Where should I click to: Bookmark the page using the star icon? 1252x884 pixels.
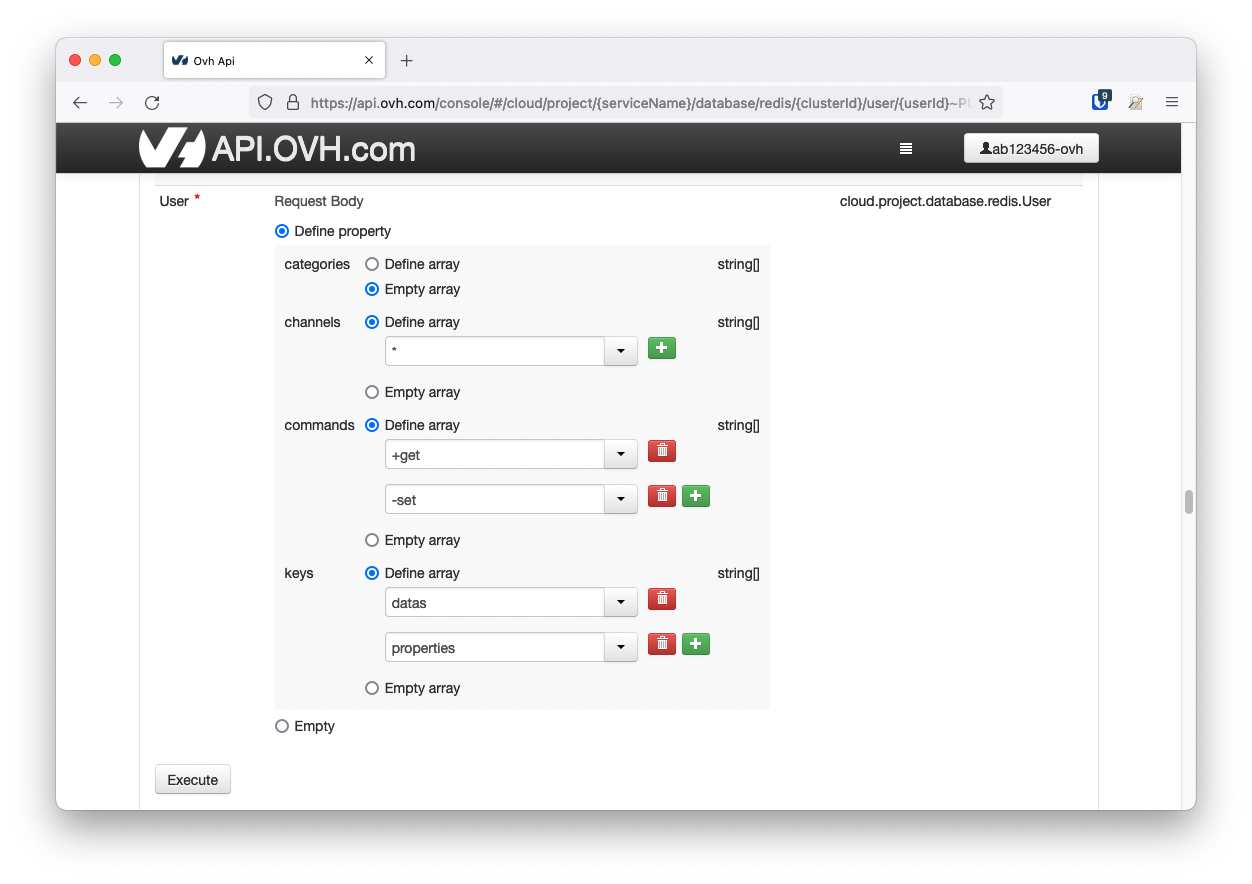[987, 102]
